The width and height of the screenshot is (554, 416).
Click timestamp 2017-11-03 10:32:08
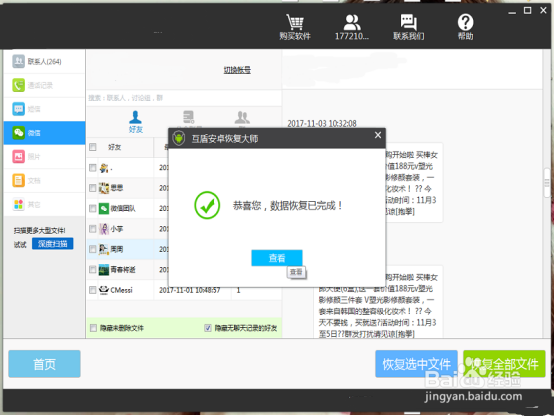pos(322,123)
